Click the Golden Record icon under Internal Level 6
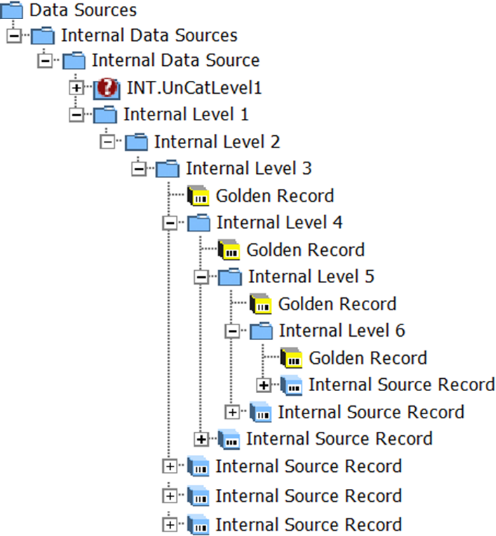Screen dimensions: 496x536 (x=291, y=358)
